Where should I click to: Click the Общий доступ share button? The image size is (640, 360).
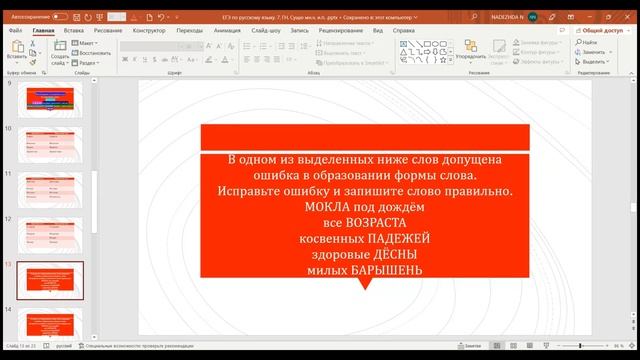click(x=603, y=31)
